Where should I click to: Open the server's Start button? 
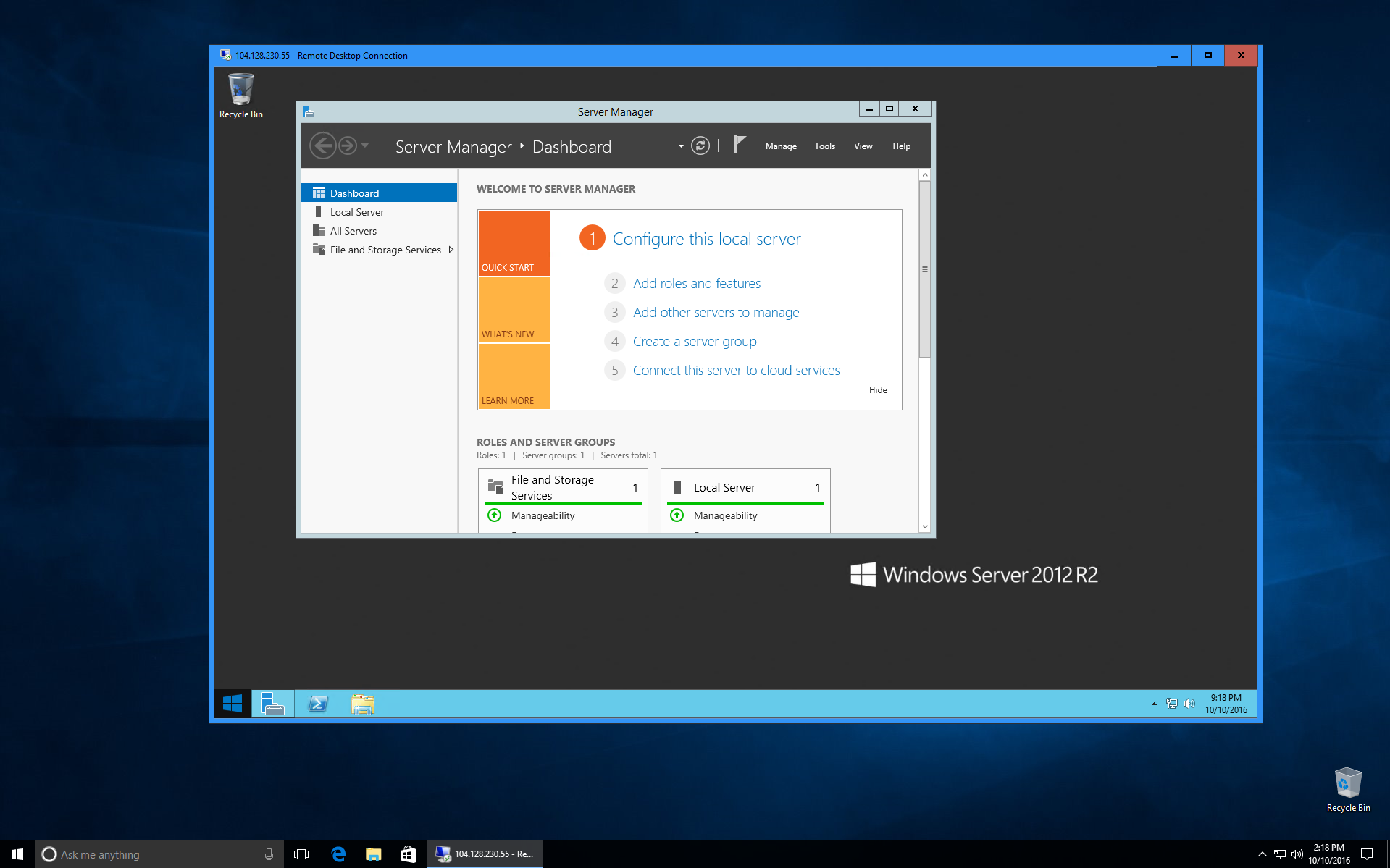pos(231,703)
